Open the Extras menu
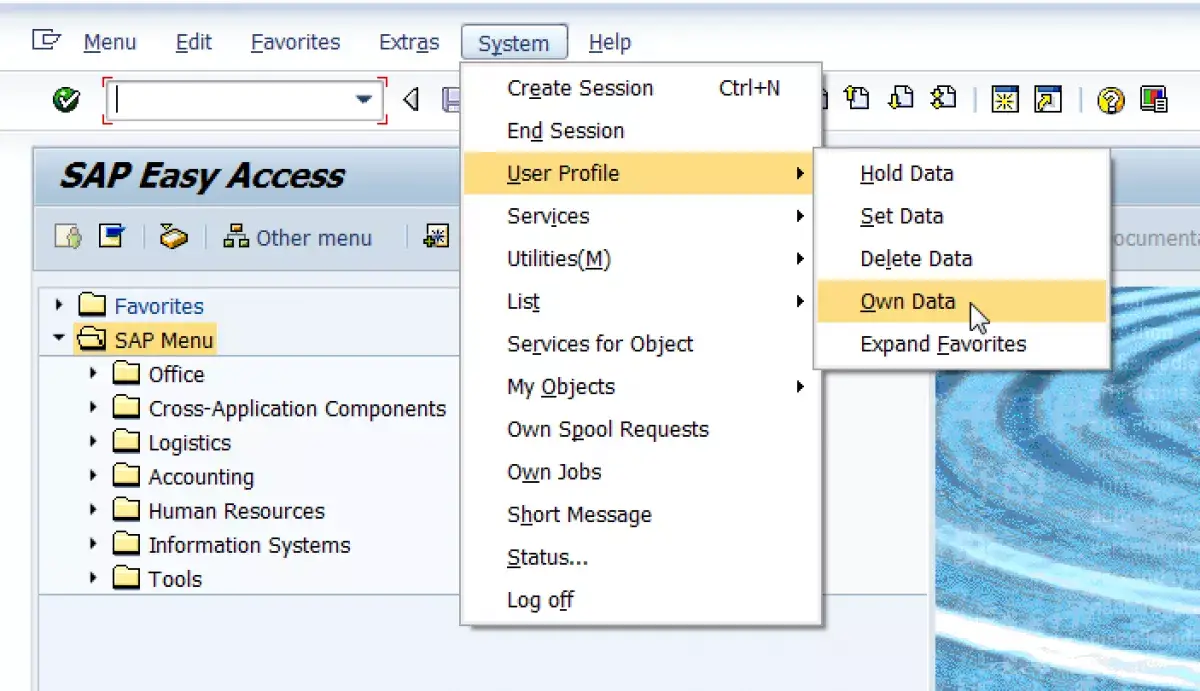 (x=409, y=42)
